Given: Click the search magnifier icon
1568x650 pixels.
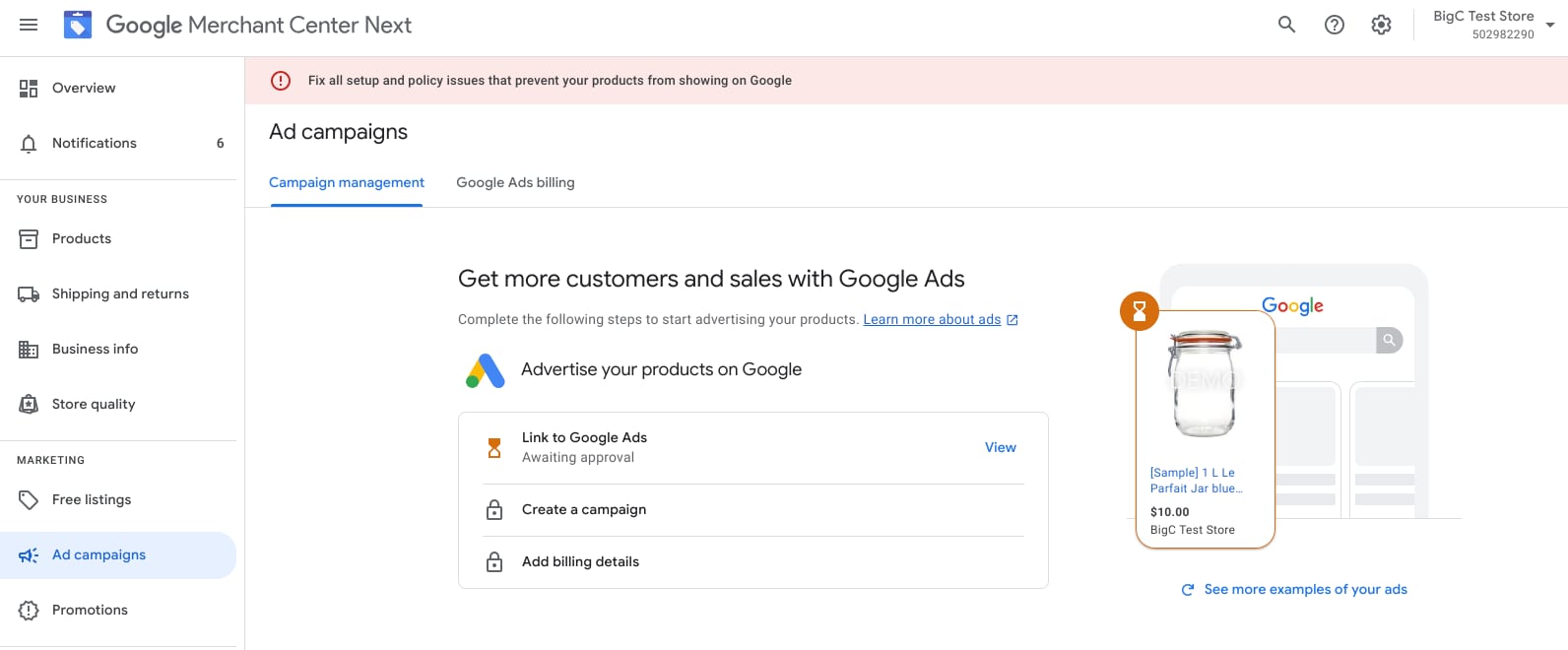Looking at the screenshot, I should (1286, 25).
